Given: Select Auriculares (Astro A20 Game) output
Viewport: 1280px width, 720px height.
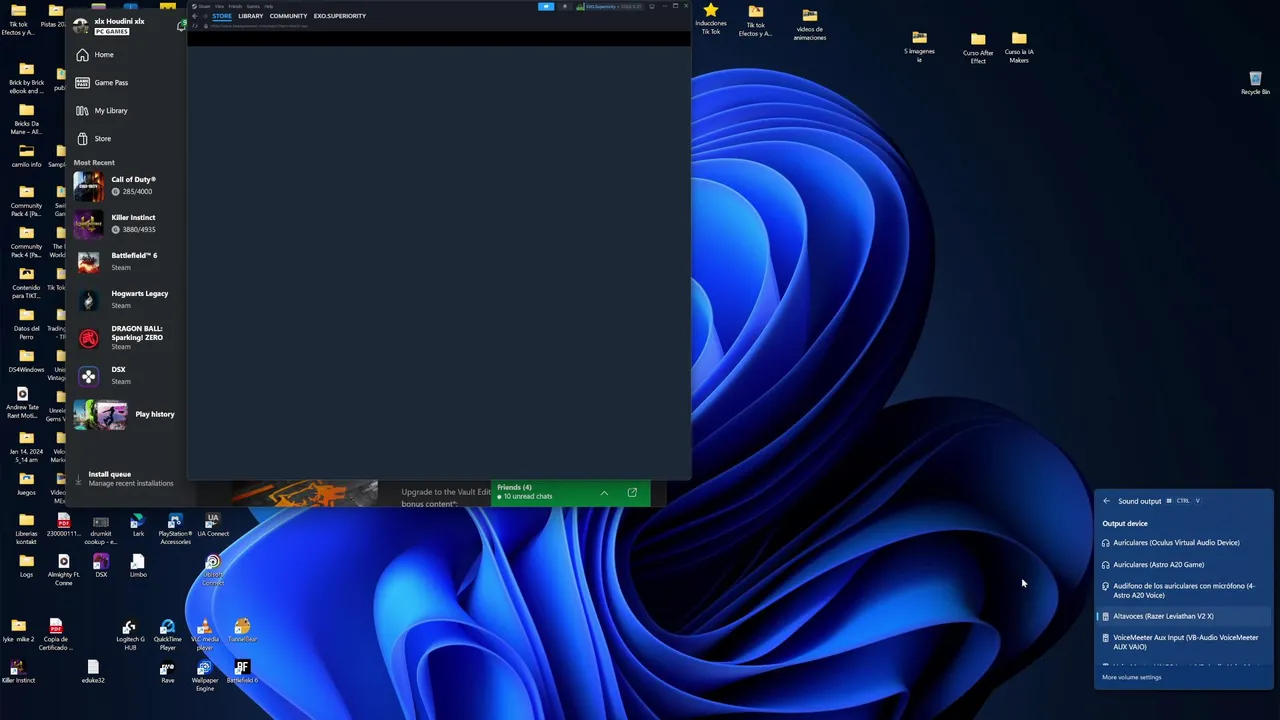Looking at the screenshot, I should click(x=1184, y=565).
